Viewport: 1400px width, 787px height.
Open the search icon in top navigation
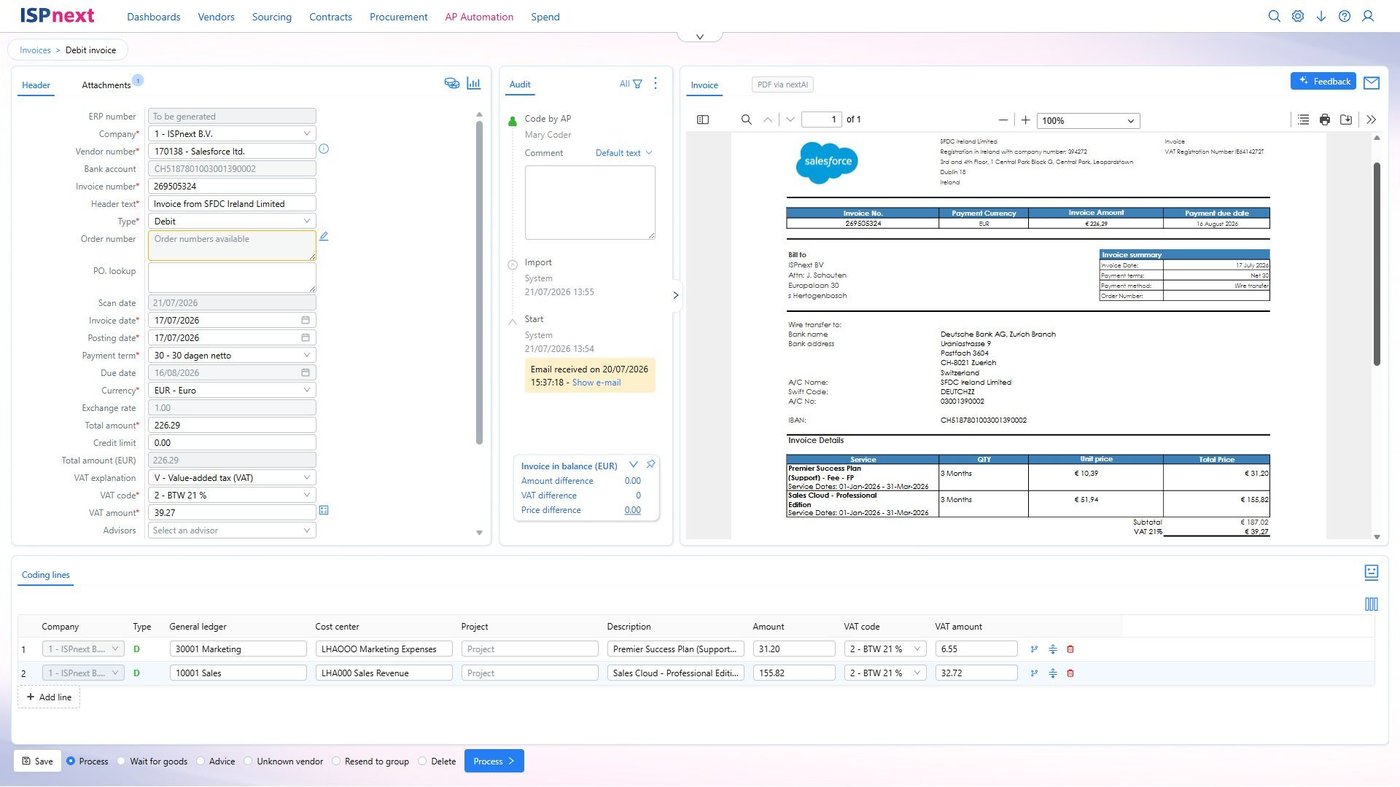click(x=1274, y=16)
